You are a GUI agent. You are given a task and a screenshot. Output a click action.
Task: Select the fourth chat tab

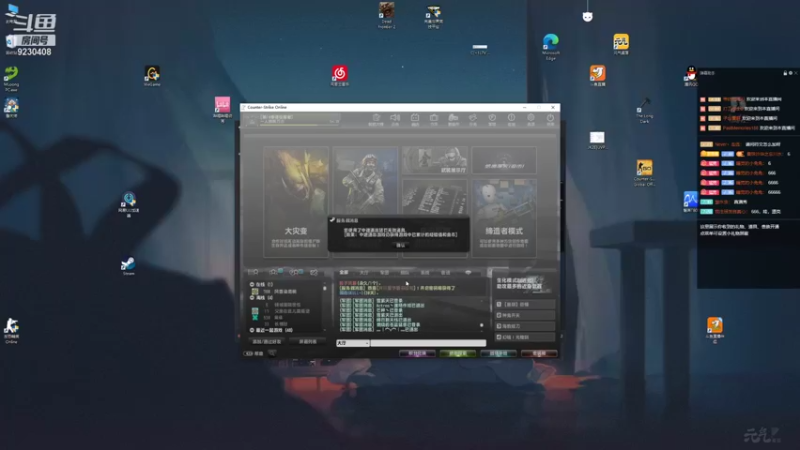point(405,272)
